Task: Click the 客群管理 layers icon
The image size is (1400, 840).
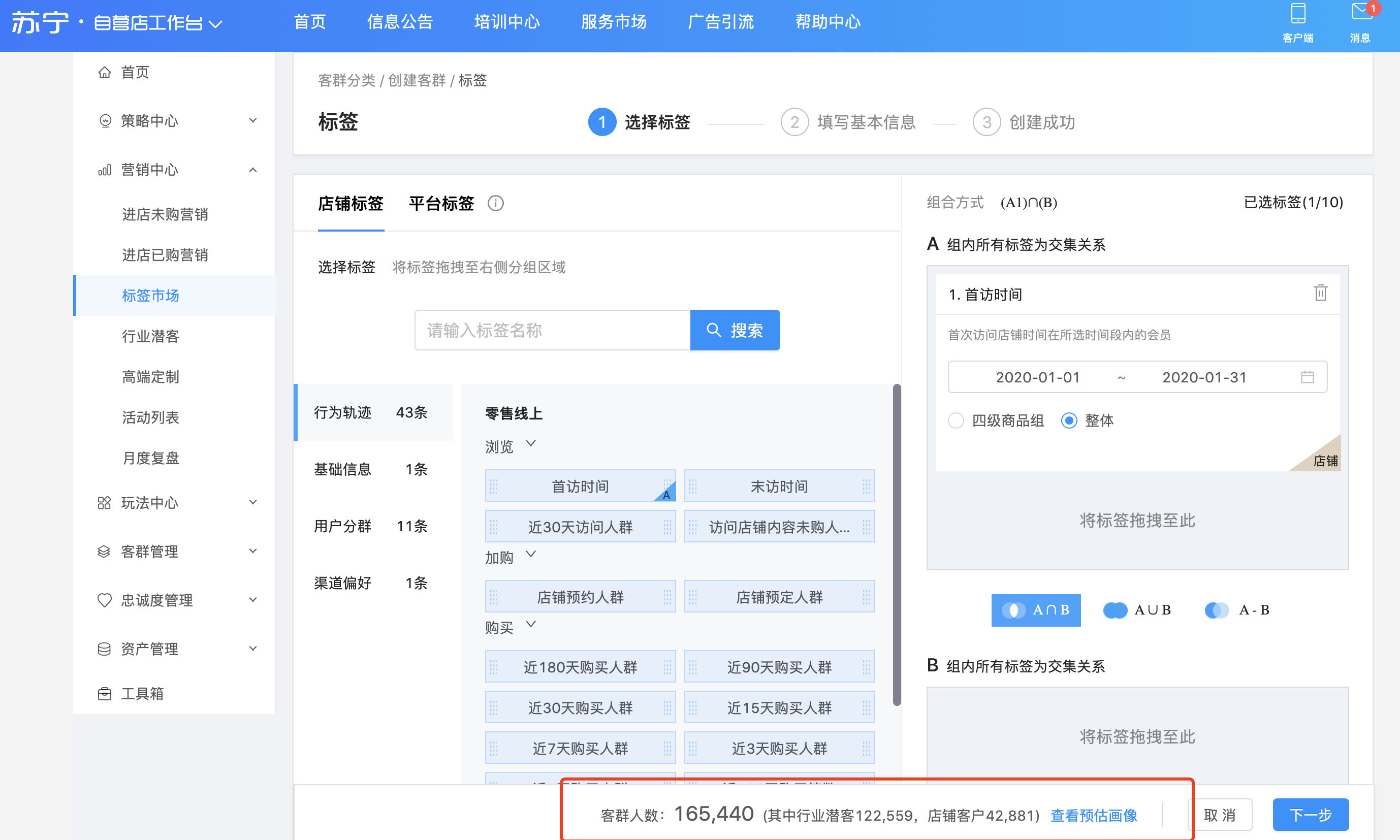Action: 104,552
